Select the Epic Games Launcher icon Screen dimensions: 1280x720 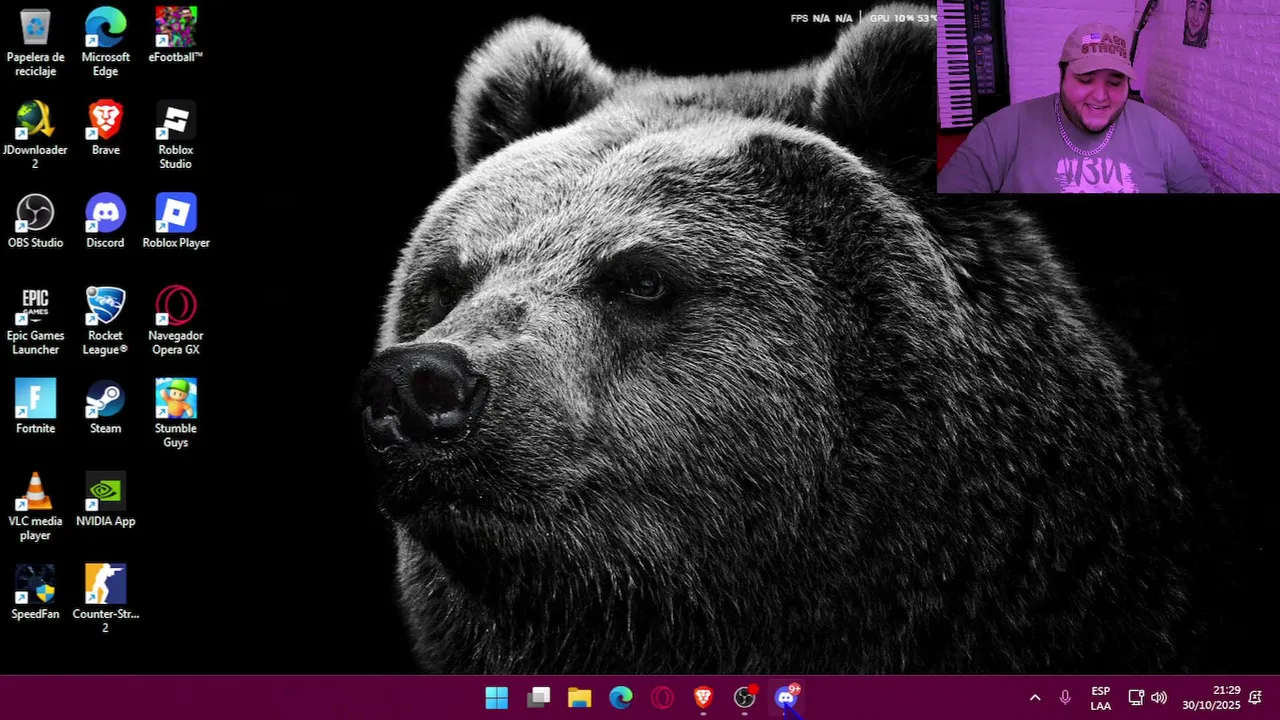35,321
